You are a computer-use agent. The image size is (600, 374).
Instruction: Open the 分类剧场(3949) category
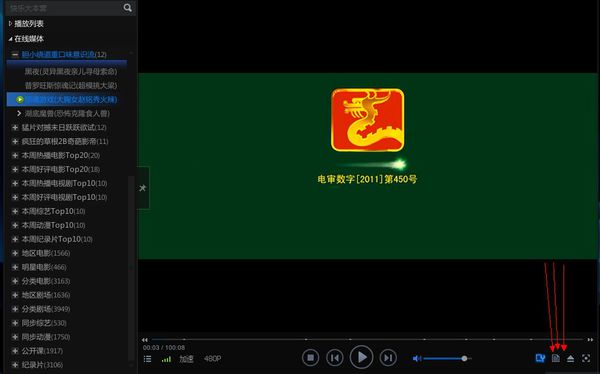coord(46,309)
